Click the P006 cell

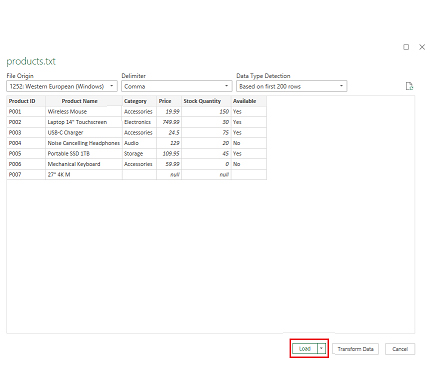pyautogui.click(x=26, y=164)
